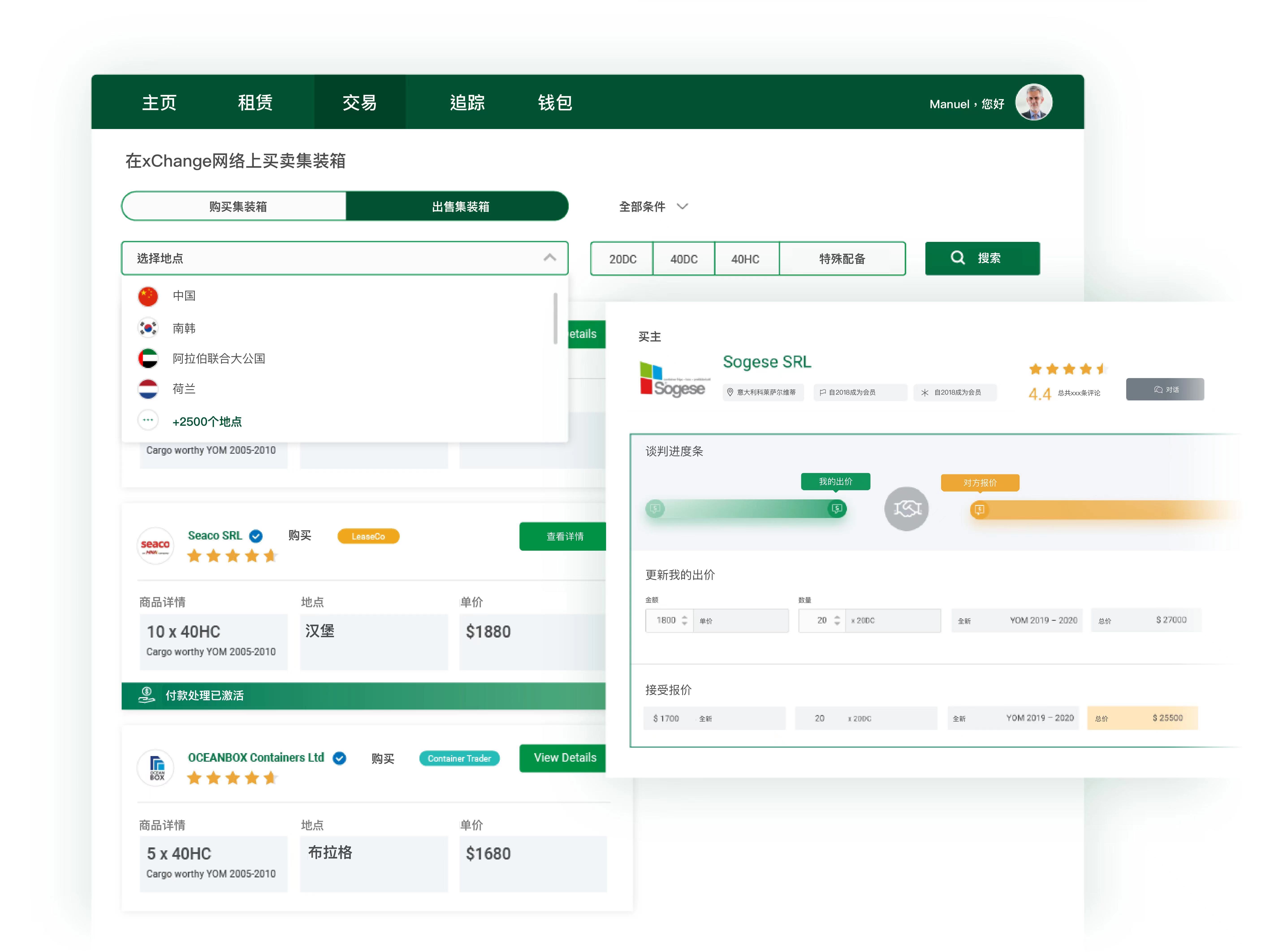The height and width of the screenshot is (952, 1270).
Task: Click the $ 1700 accept offer field
Action: click(715, 718)
